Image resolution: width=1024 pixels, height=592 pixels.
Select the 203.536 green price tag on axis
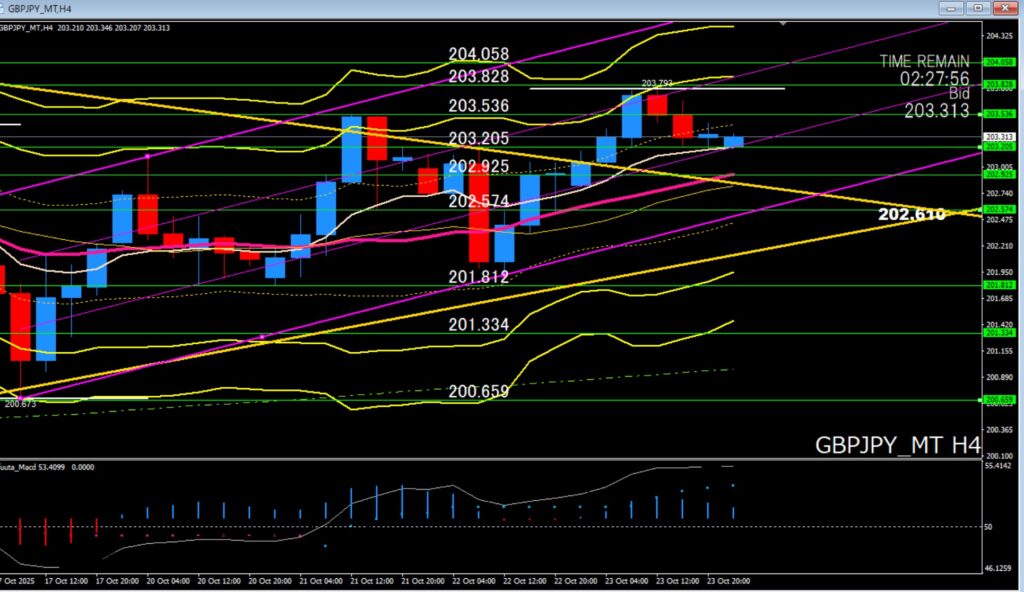[x=999, y=114]
